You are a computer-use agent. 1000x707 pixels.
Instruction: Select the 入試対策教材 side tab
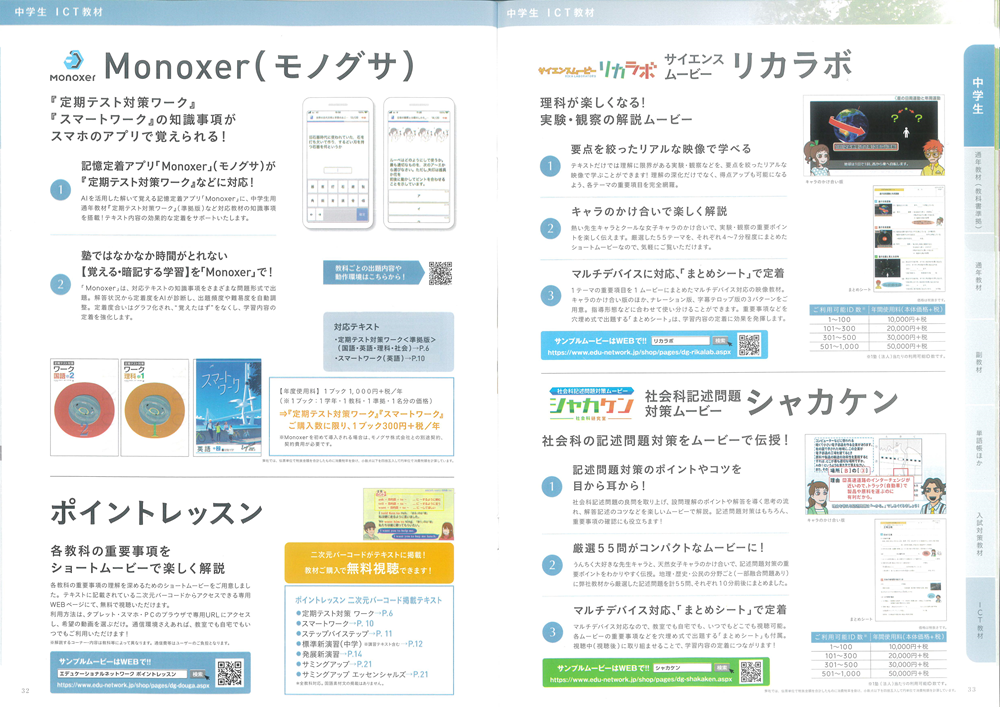click(978, 534)
